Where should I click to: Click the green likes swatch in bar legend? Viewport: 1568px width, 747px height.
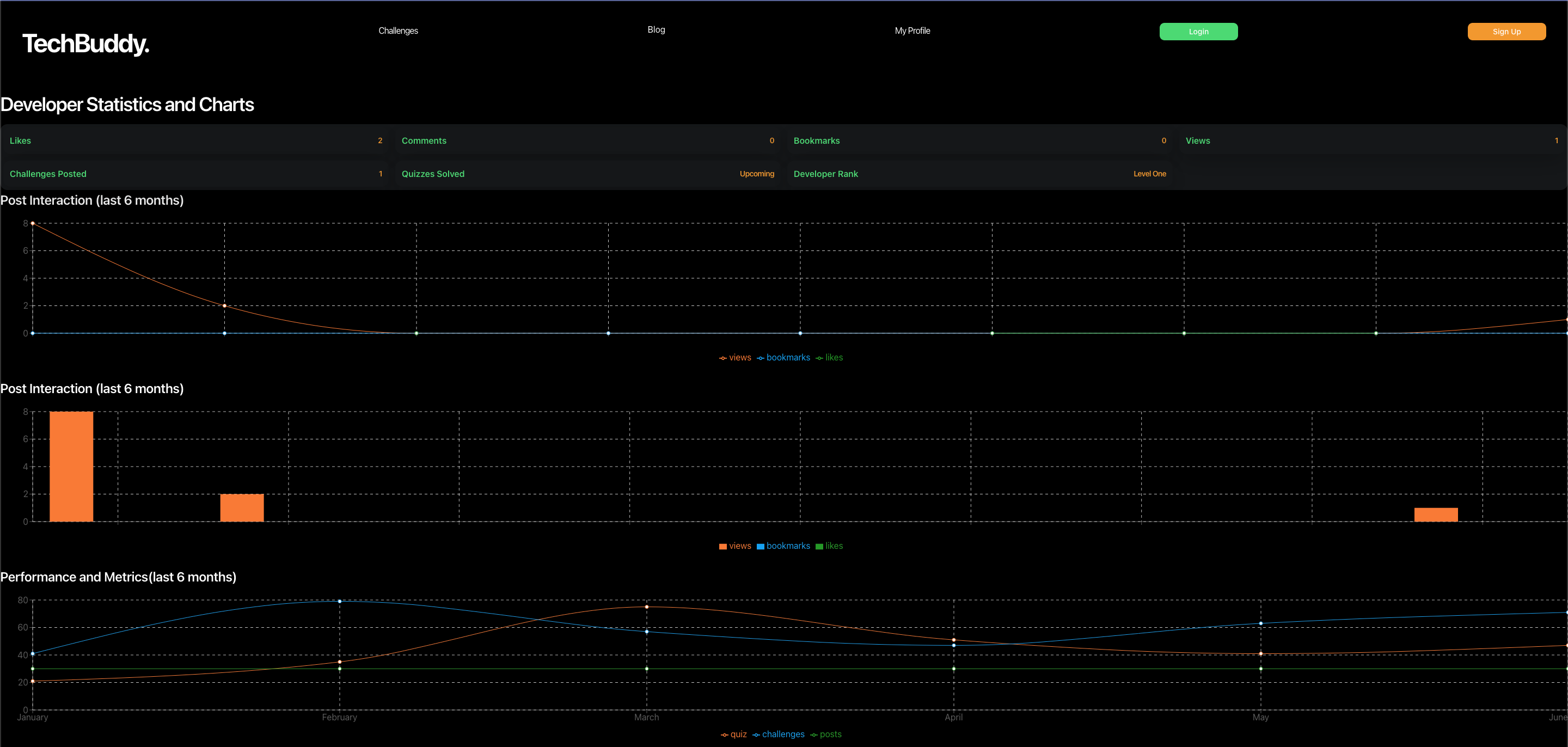coord(819,546)
